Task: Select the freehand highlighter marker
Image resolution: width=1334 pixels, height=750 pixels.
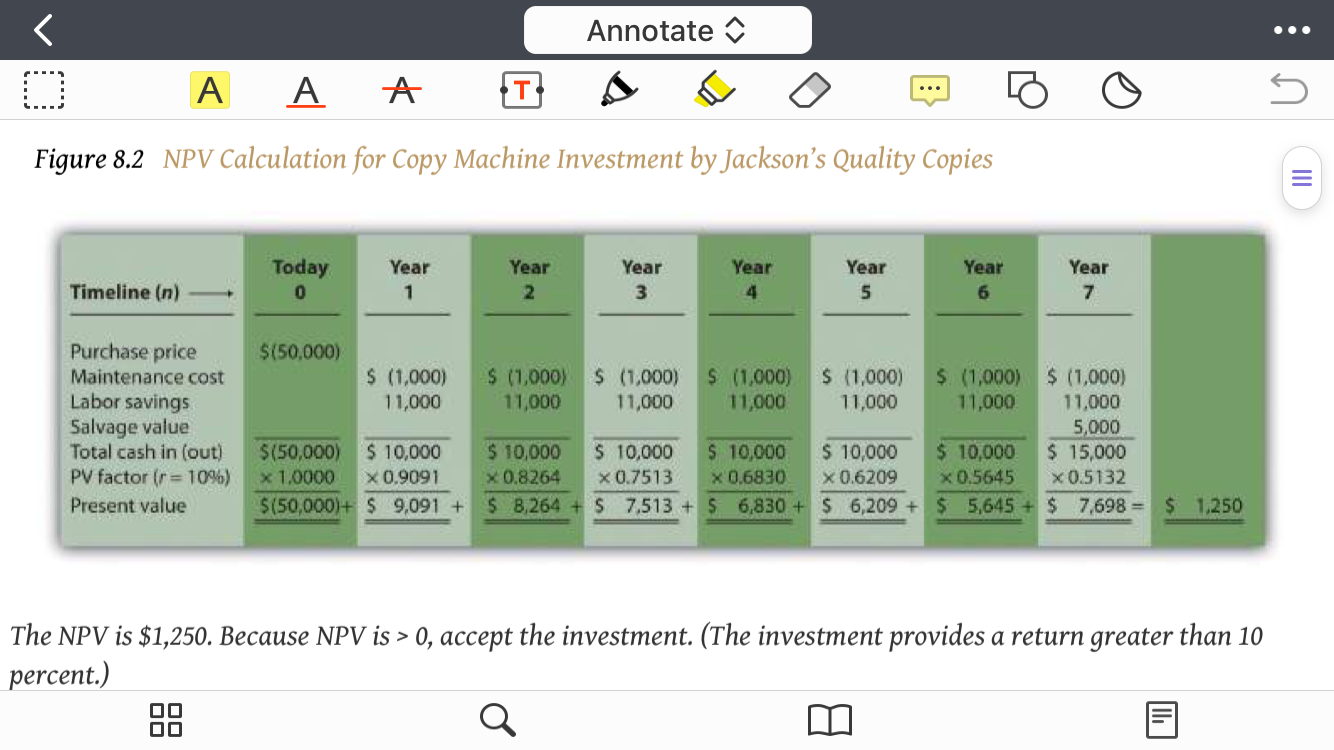Action: (714, 89)
